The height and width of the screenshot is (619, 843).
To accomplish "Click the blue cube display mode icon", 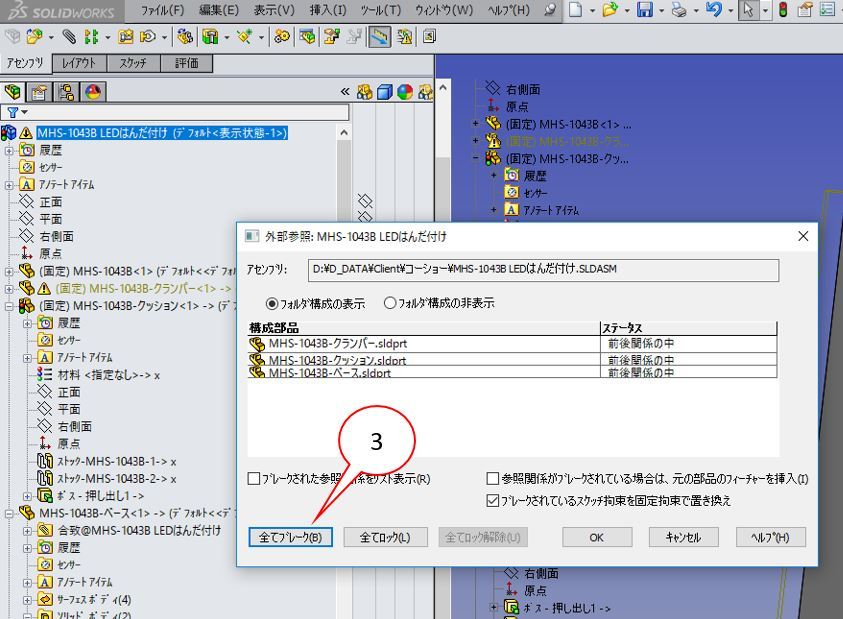I will click(x=384, y=92).
